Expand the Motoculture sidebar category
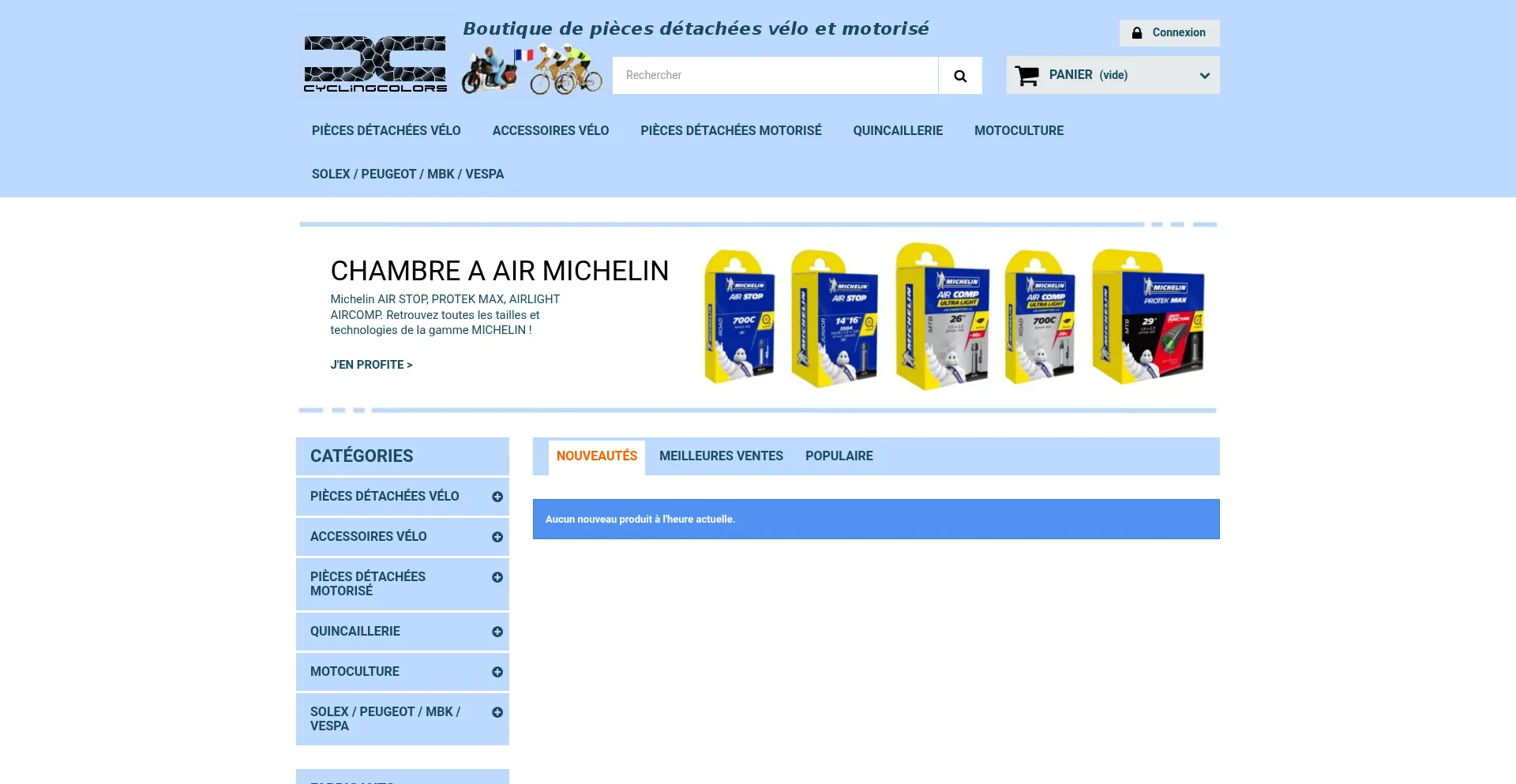 (497, 672)
